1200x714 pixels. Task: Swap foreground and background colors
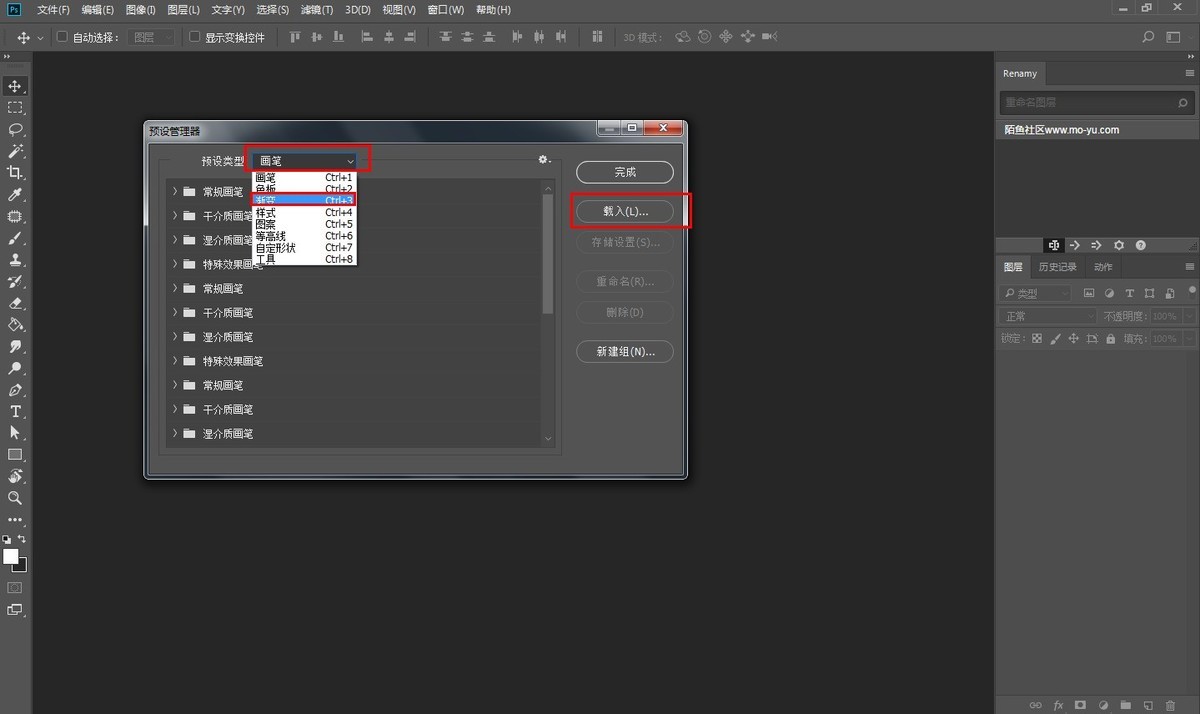pos(22,539)
